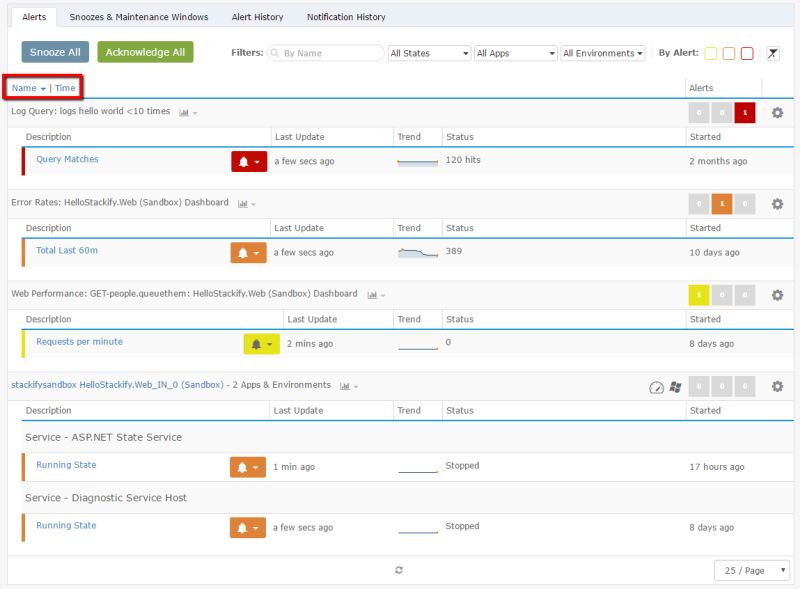Open bell dropdown for ASP.NET State Service

click(248, 467)
